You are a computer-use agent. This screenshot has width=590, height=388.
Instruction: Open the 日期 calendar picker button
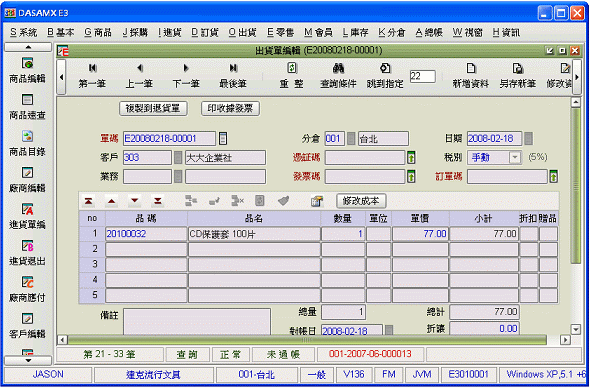coord(528,138)
